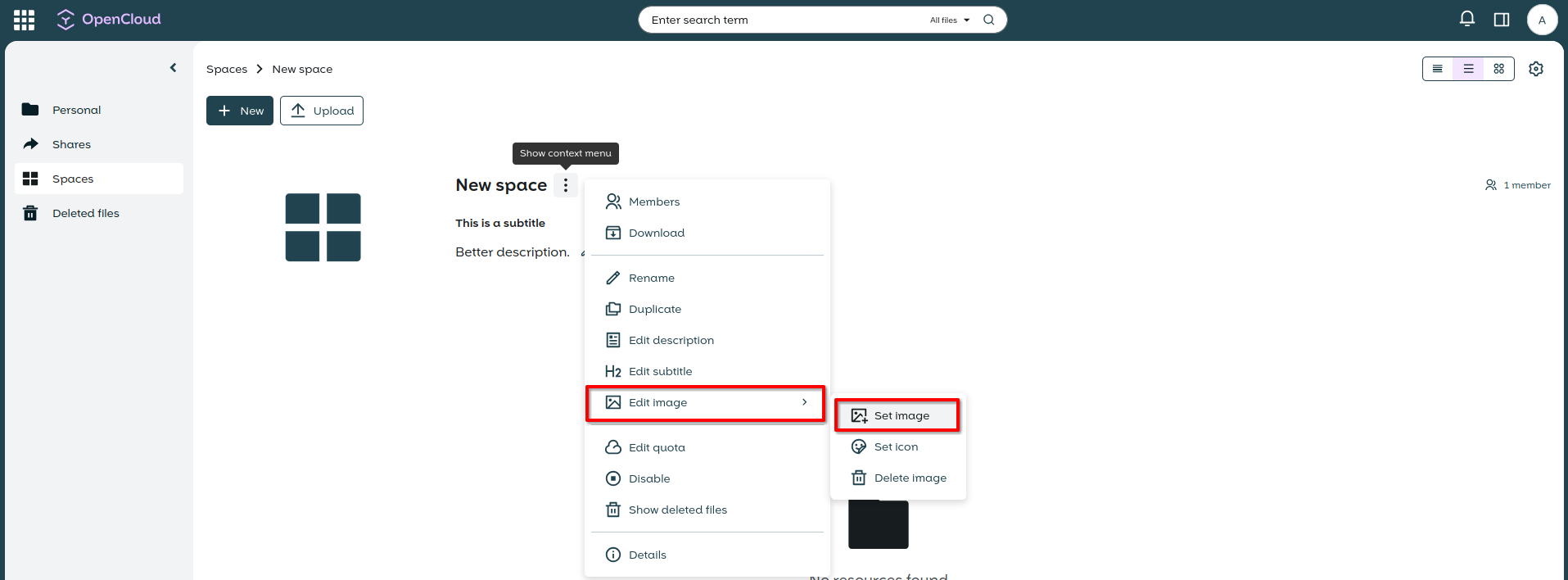Click the search magnifier icon
The height and width of the screenshot is (580, 1568).
tap(988, 20)
